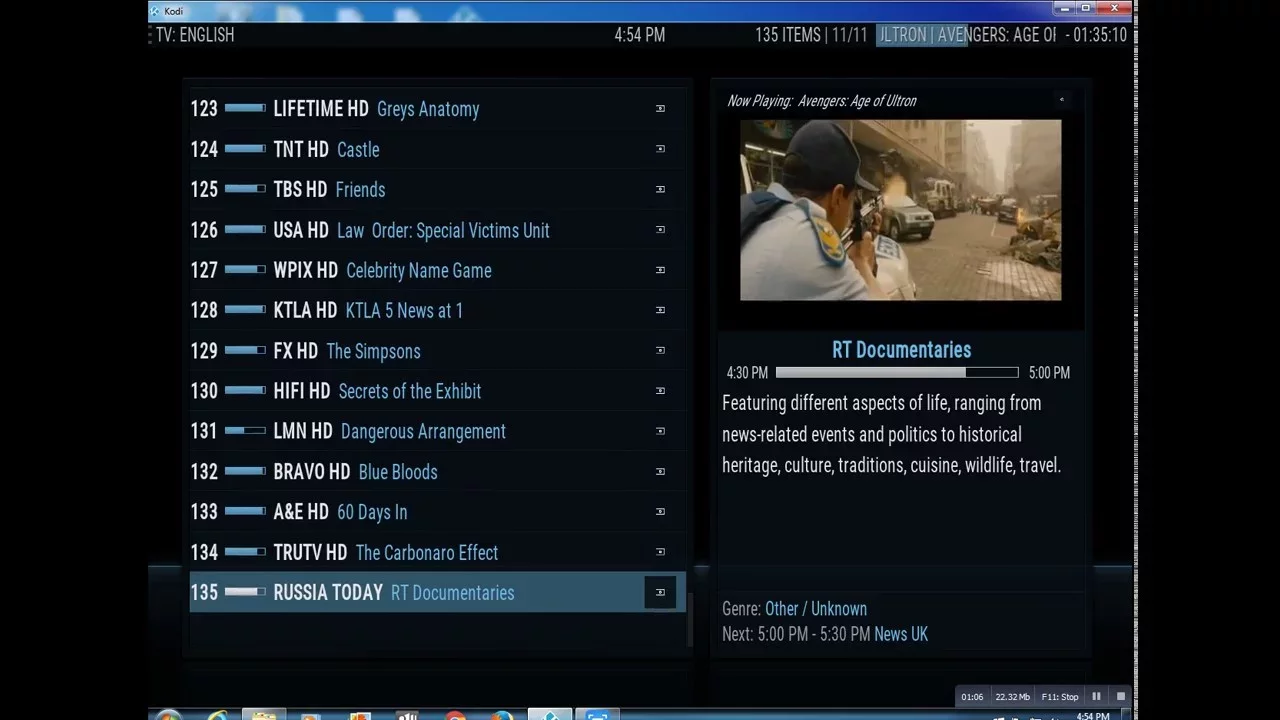The width and height of the screenshot is (1280, 720).
Task: Click the RT Documentaries program title
Action: point(902,350)
